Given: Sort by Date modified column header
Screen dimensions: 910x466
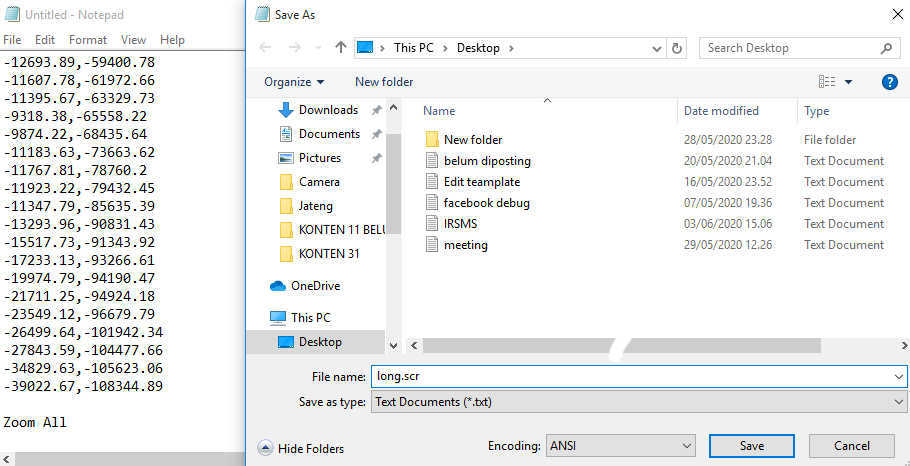Looking at the screenshot, I should point(721,111).
